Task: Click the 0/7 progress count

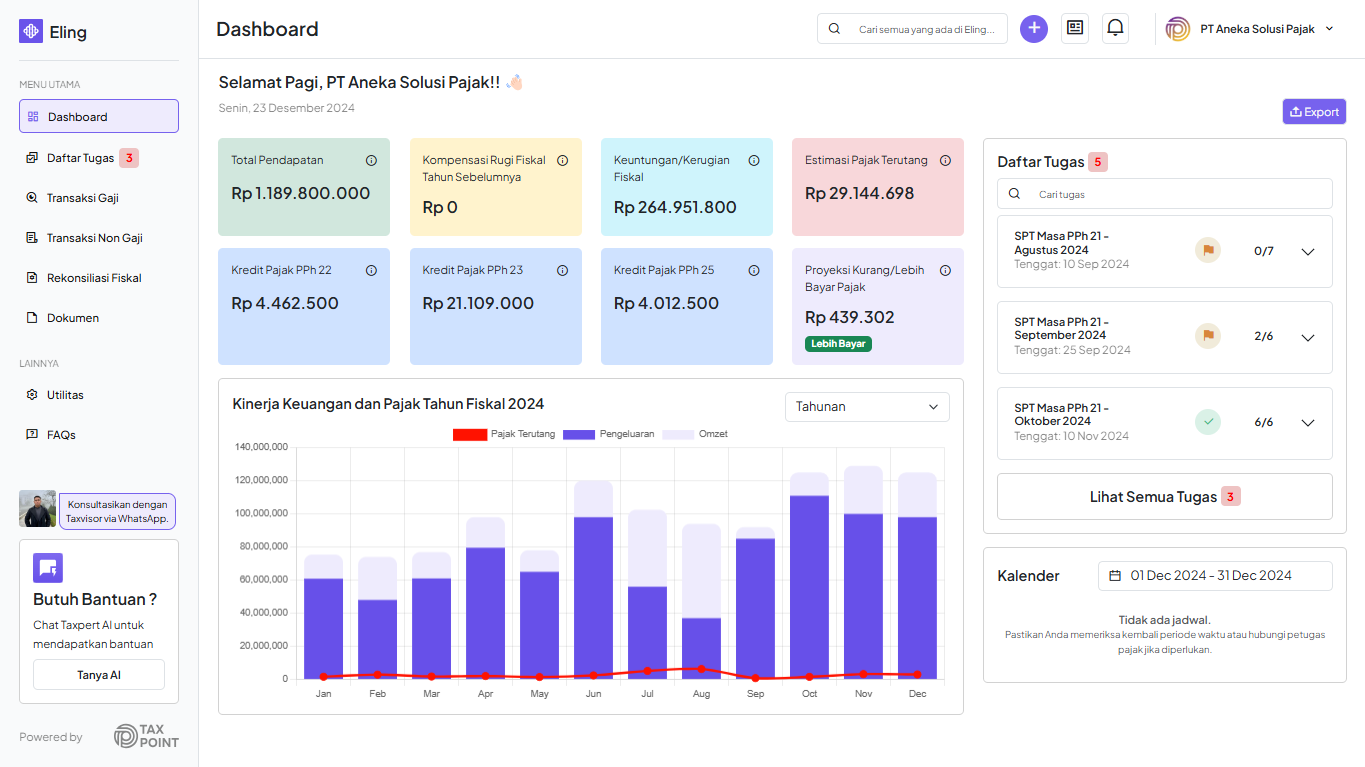Action: click(1264, 251)
